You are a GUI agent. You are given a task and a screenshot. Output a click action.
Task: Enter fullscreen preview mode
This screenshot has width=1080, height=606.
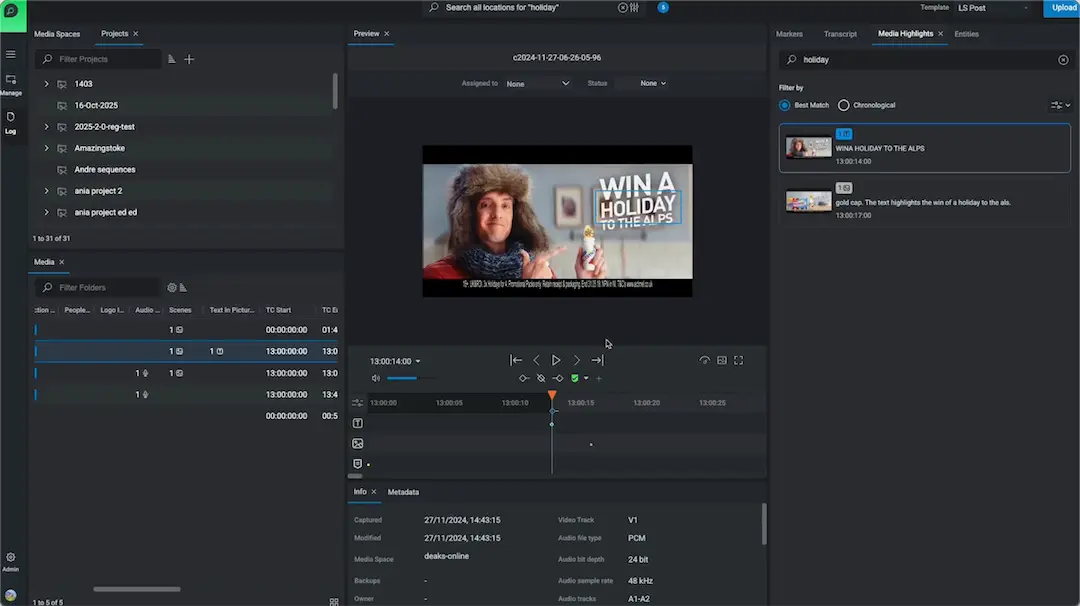739,360
